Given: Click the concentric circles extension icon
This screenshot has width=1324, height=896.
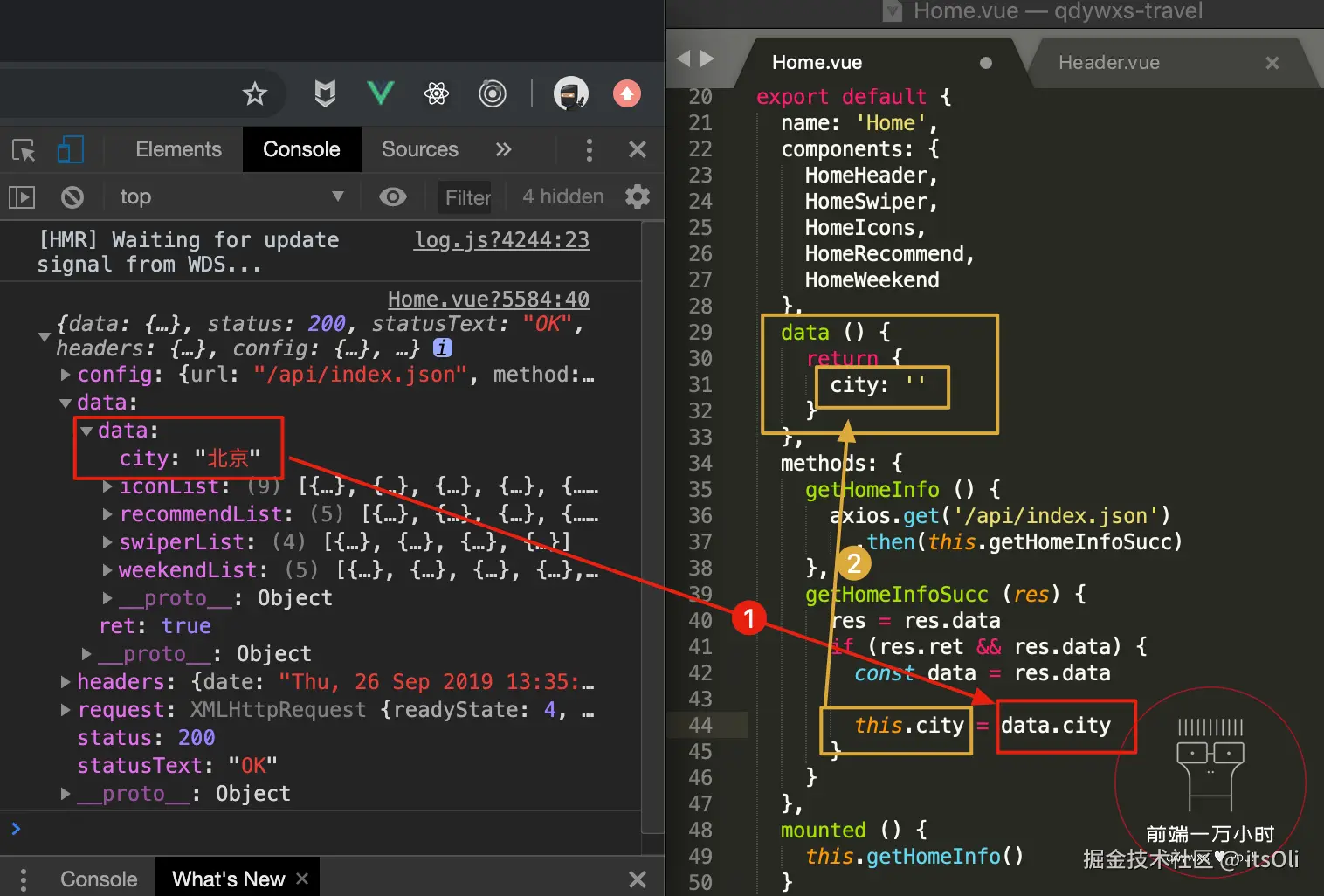Looking at the screenshot, I should [x=493, y=93].
